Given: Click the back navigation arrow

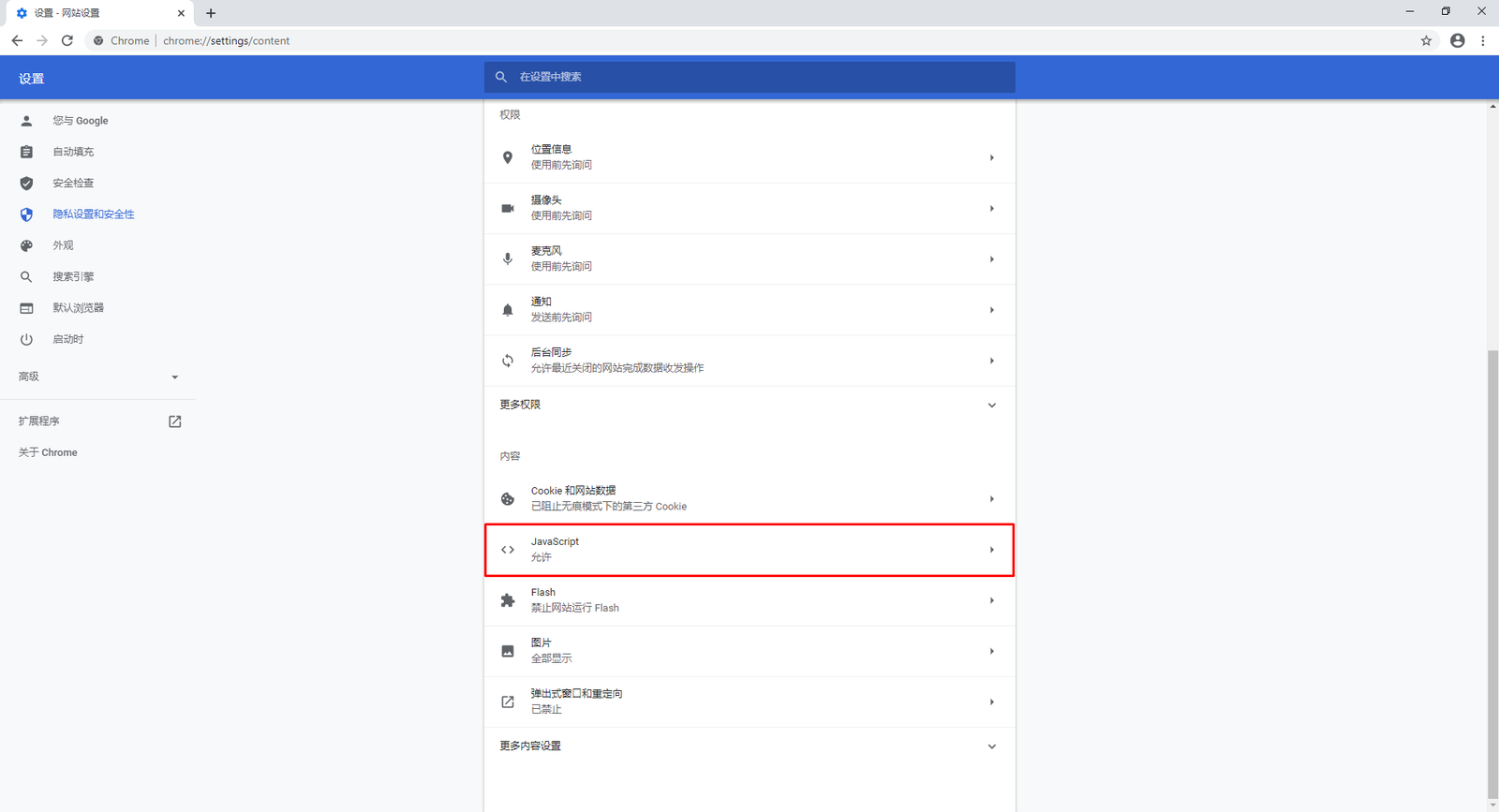Looking at the screenshot, I should [17, 41].
